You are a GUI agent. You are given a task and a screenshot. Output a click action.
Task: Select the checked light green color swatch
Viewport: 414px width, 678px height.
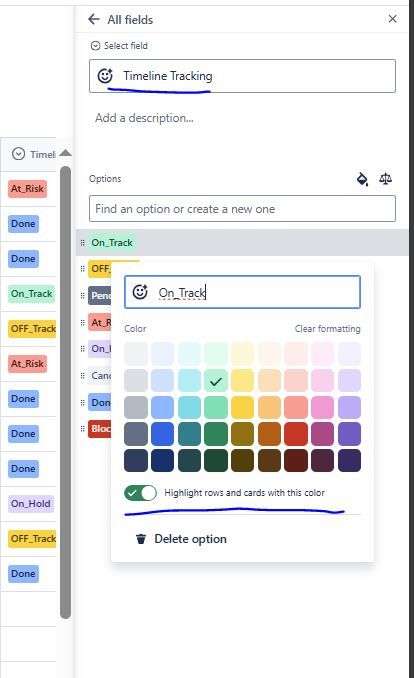[216, 381]
